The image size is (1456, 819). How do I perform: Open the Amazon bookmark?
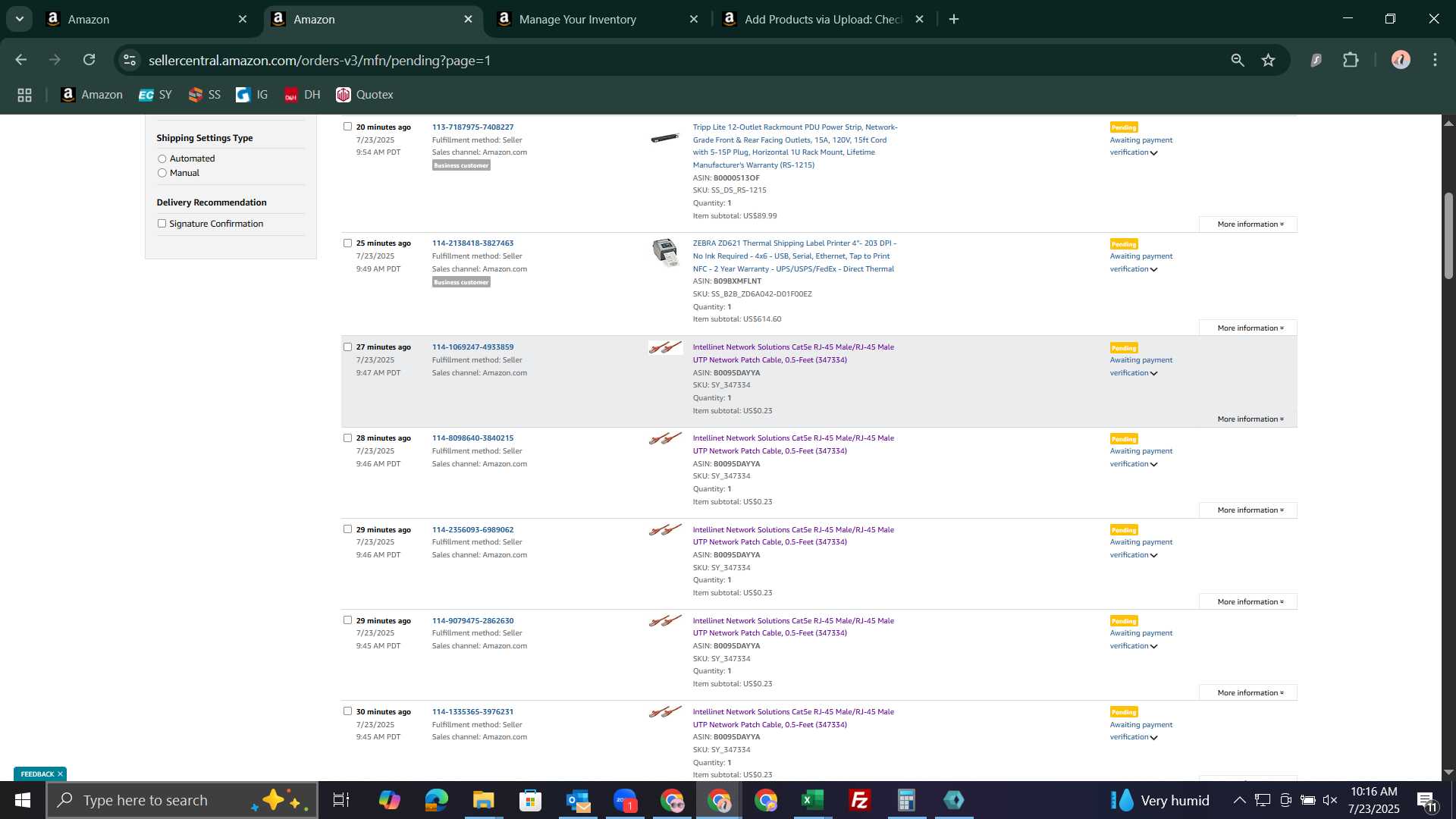point(92,95)
